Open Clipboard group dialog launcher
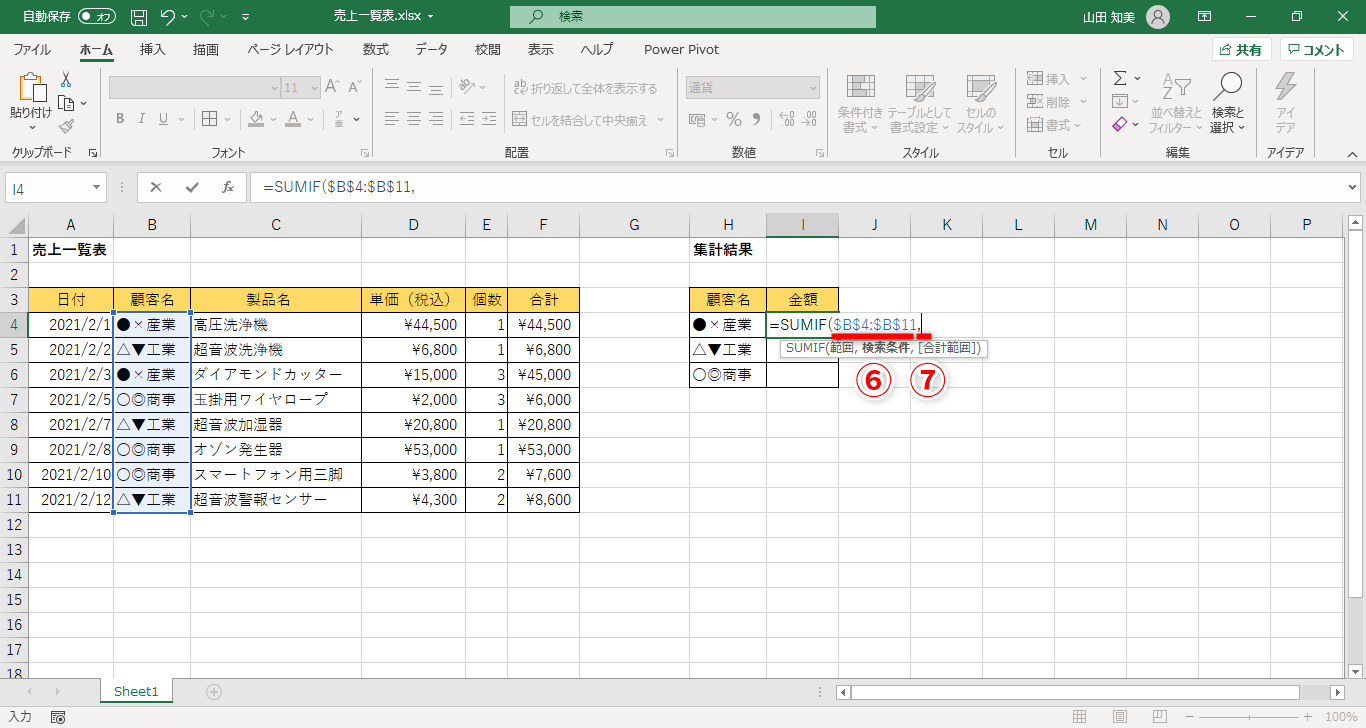 pyautogui.click(x=93, y=154)
